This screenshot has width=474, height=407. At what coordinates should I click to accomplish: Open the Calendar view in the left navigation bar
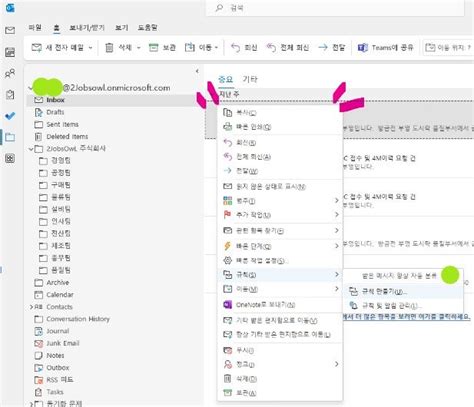[x=10, y=52]
